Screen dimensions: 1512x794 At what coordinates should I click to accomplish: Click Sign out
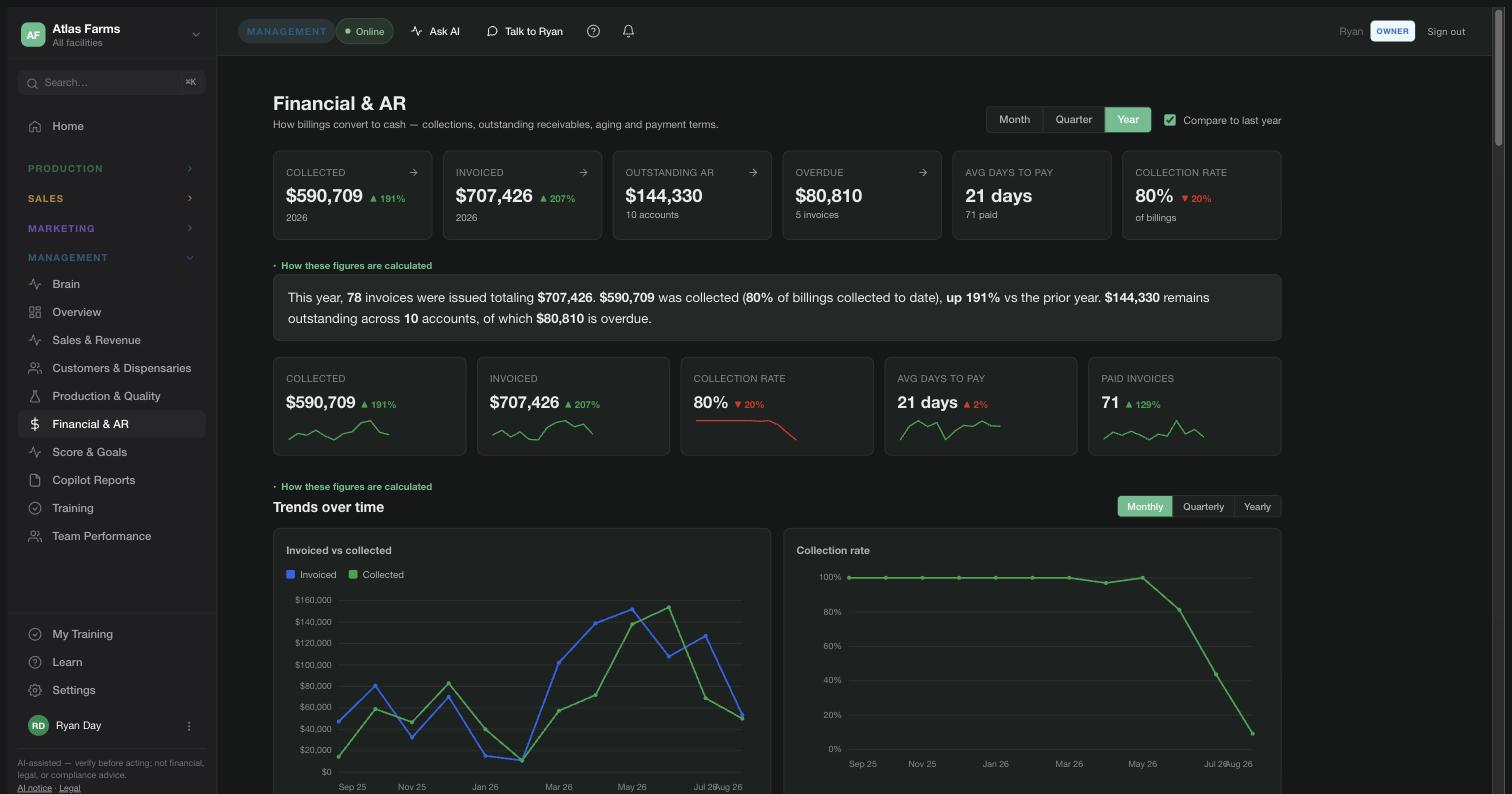click(1446, 31)
